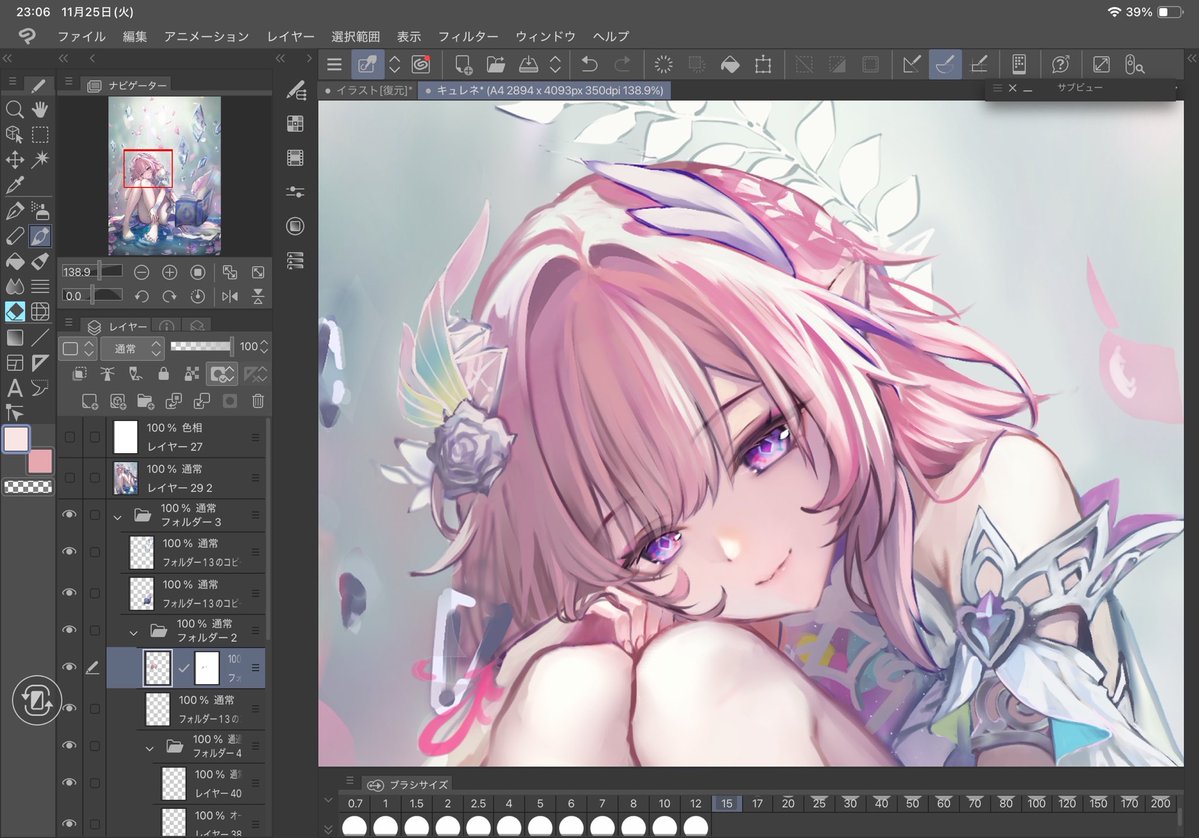Select the Eyedropper tool
This screenshot has height=838, width=1199.
tap(15, 185)
